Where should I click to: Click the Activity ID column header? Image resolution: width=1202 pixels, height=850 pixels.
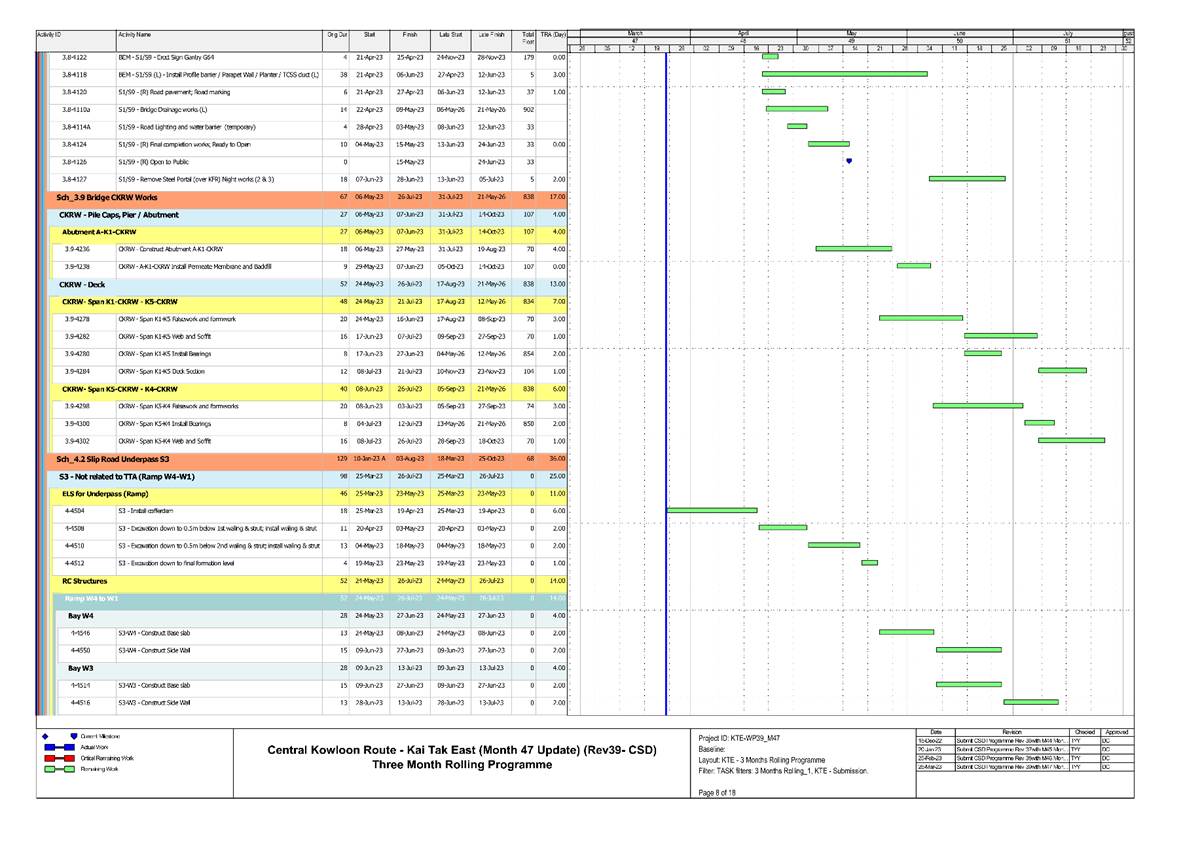[x=48, y=35]
